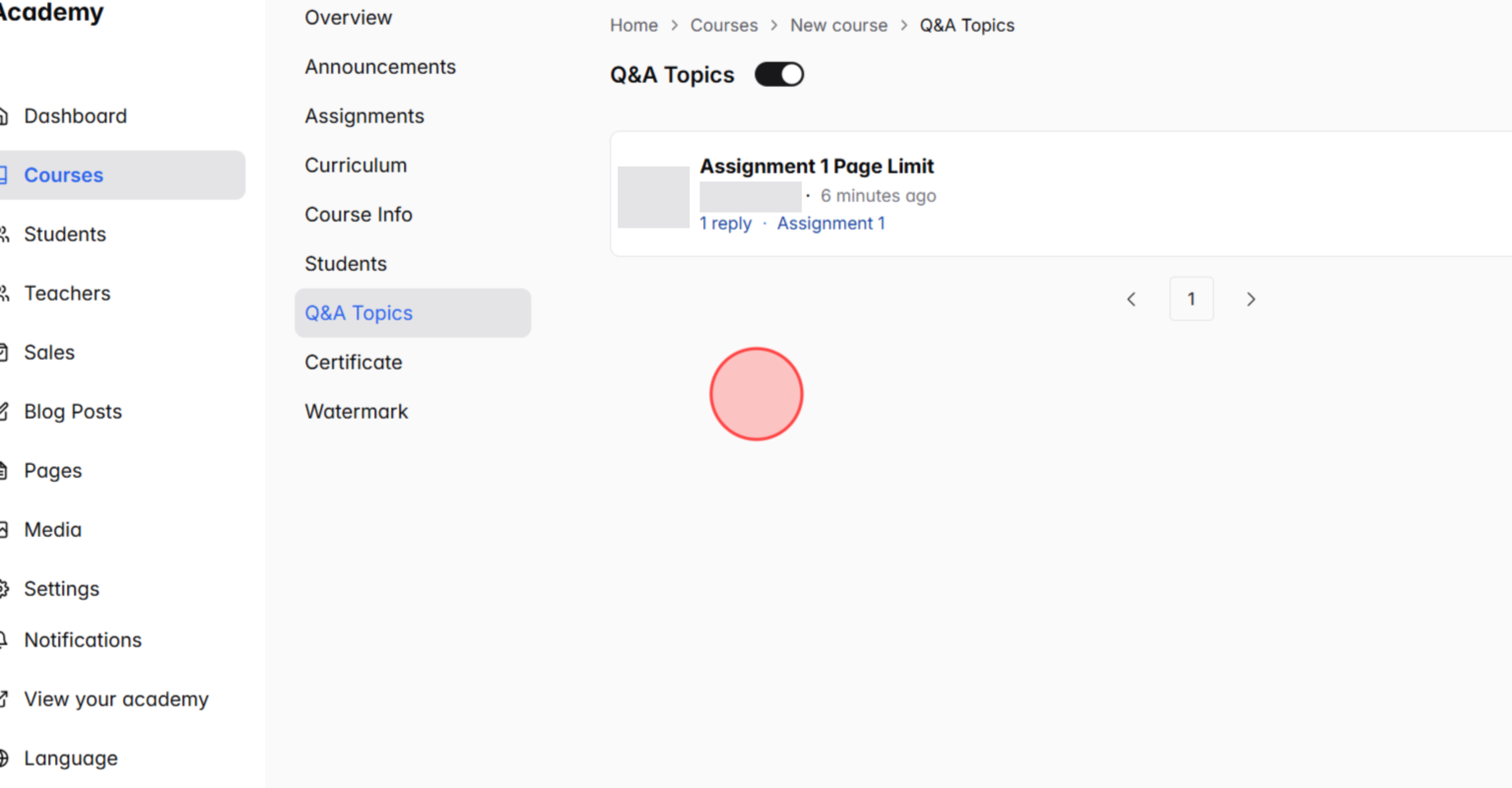
Task: Open the Courses breadcrumb link
Action: pos(724,25)
